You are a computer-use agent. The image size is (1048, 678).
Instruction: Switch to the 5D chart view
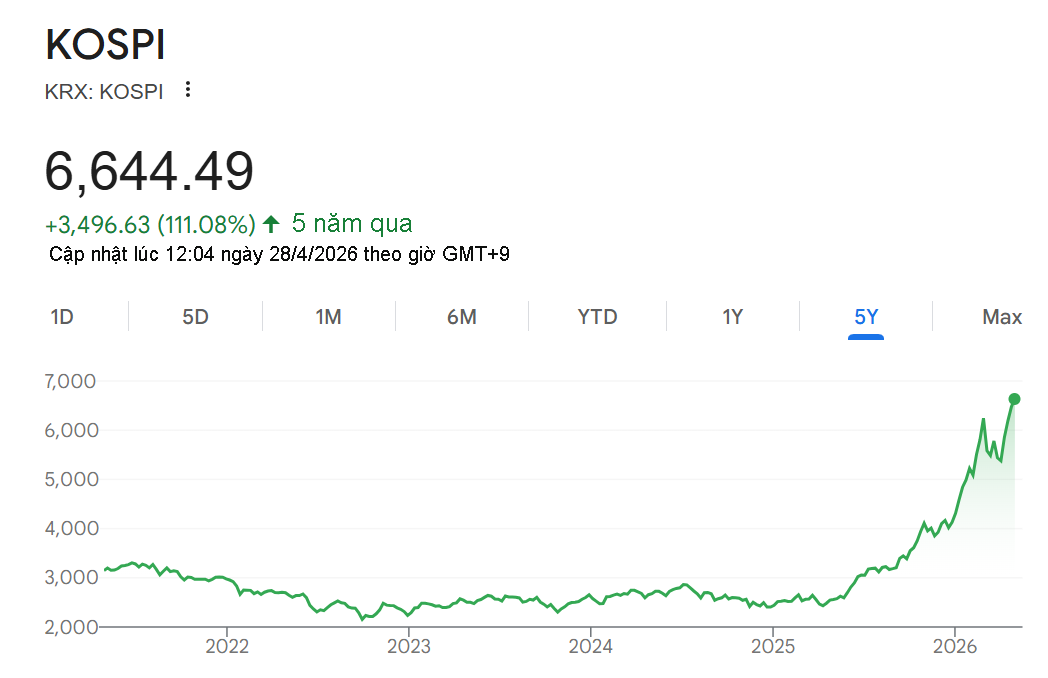click(195, 316)
